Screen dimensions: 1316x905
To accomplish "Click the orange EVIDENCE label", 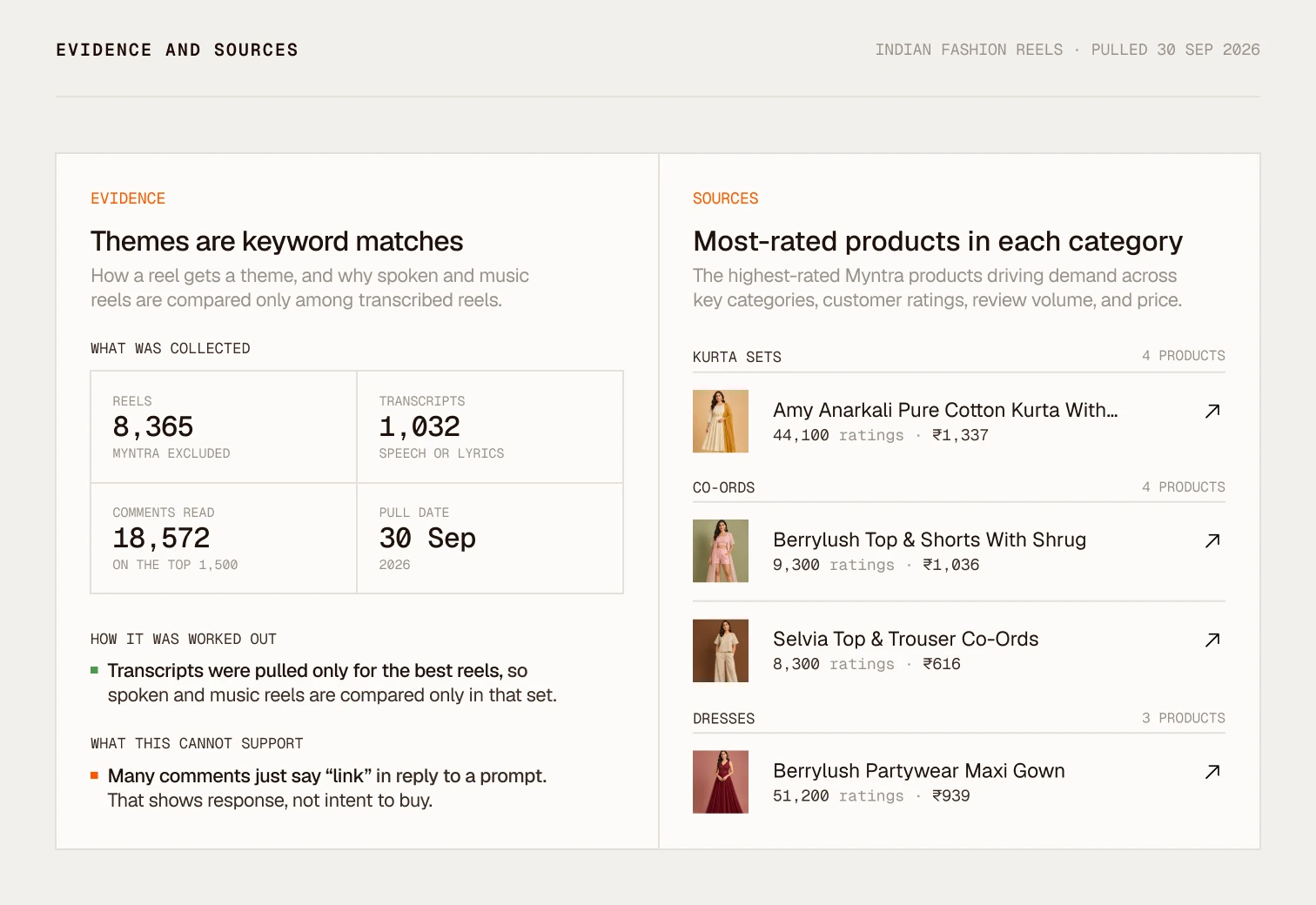I will point(128,198).
